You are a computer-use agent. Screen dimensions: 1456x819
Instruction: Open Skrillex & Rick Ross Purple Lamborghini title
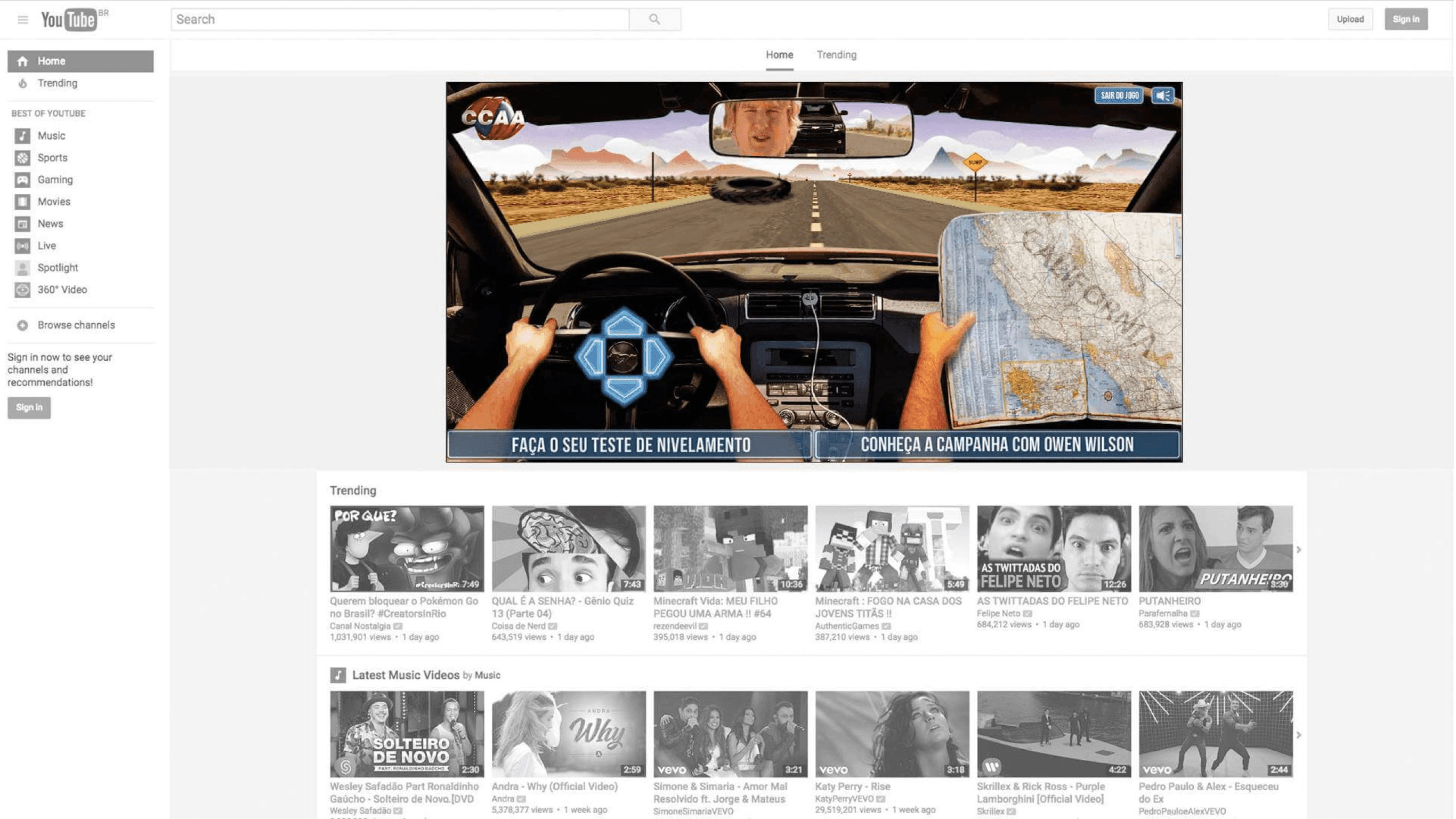[x=1041, y=793]
